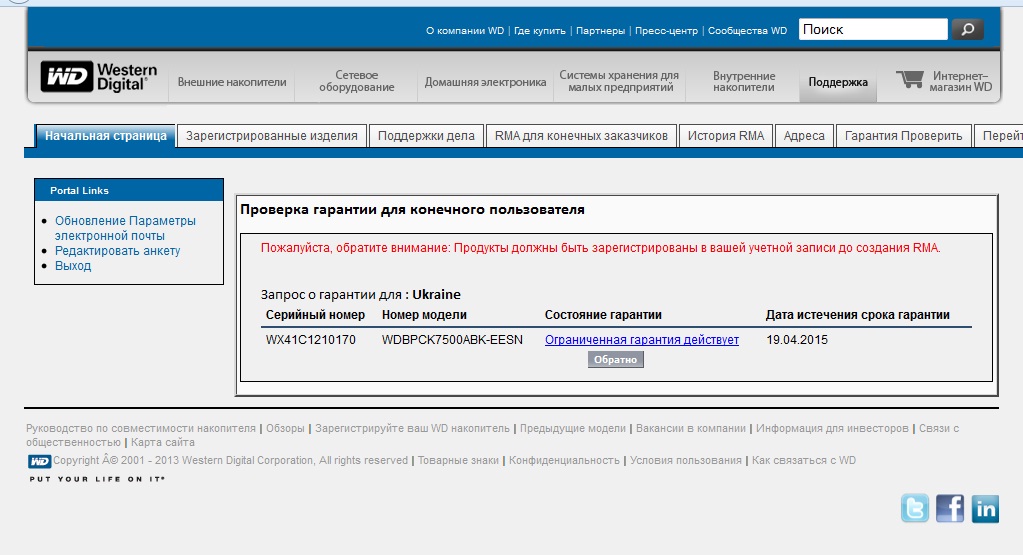This screenshot has height=555, width=1023.
Task: Open Ограниченная гарантия действует link
Action: pos(641,340)
